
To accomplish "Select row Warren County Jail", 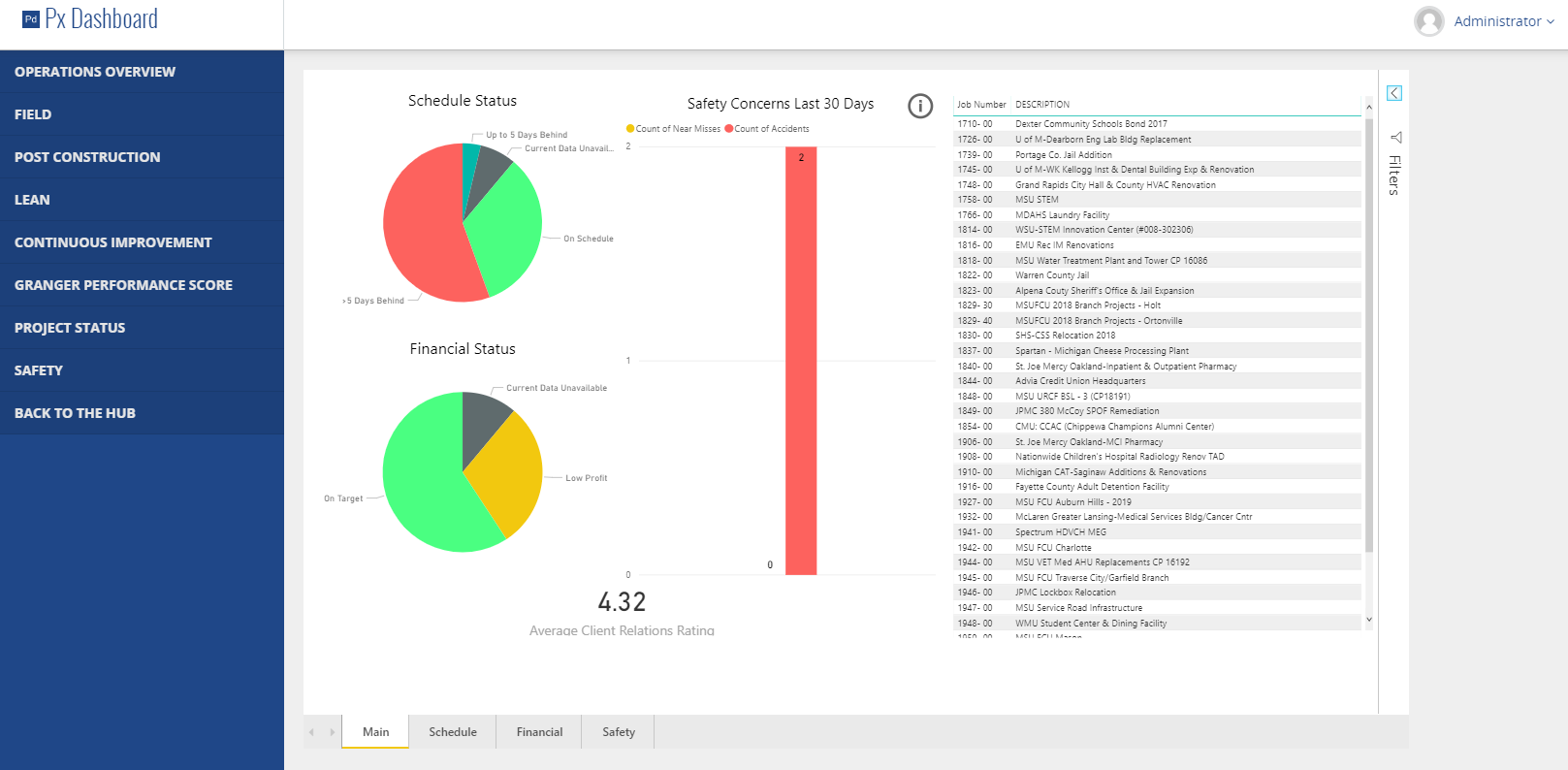I will (1158, 275).
